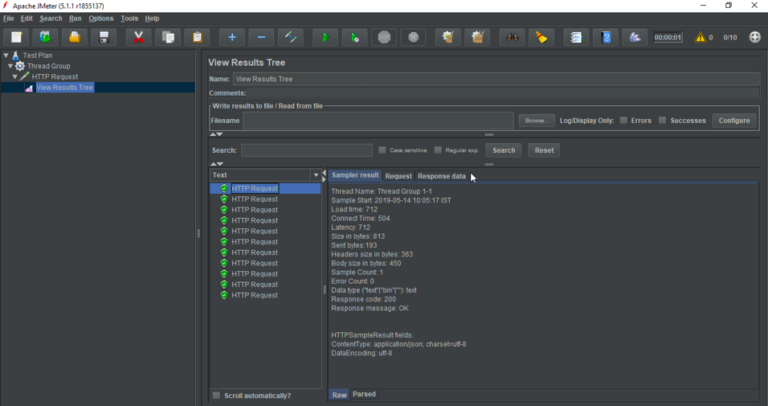Enable Scroll automatically checkbox
The width and height of the screenshot is (768, 406).
(216, 395)
